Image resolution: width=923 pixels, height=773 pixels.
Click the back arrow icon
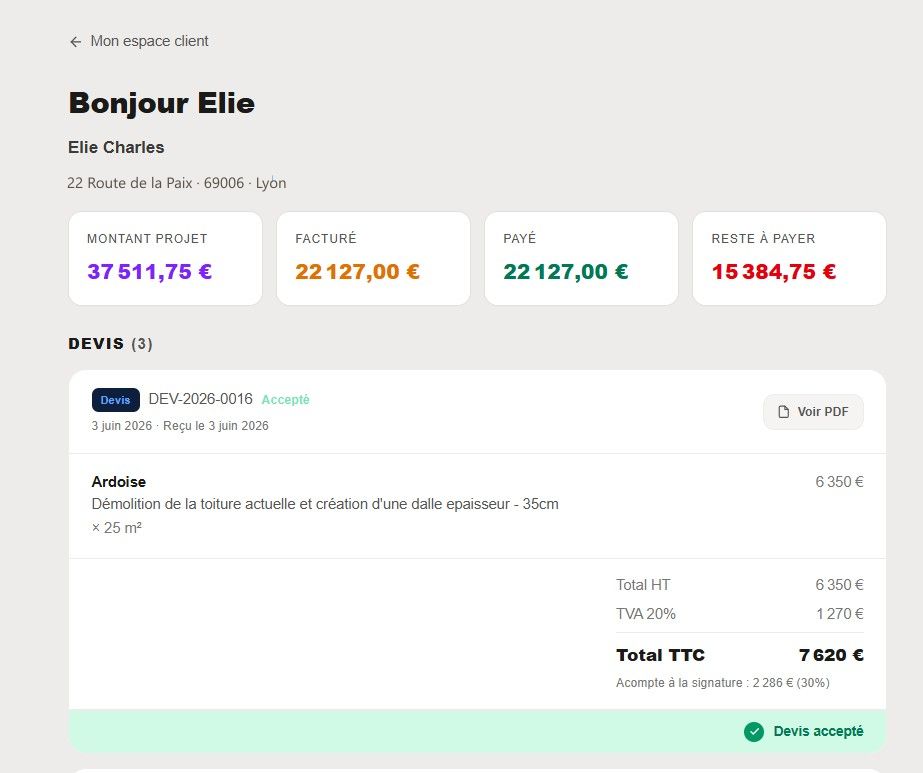[75, 42]
